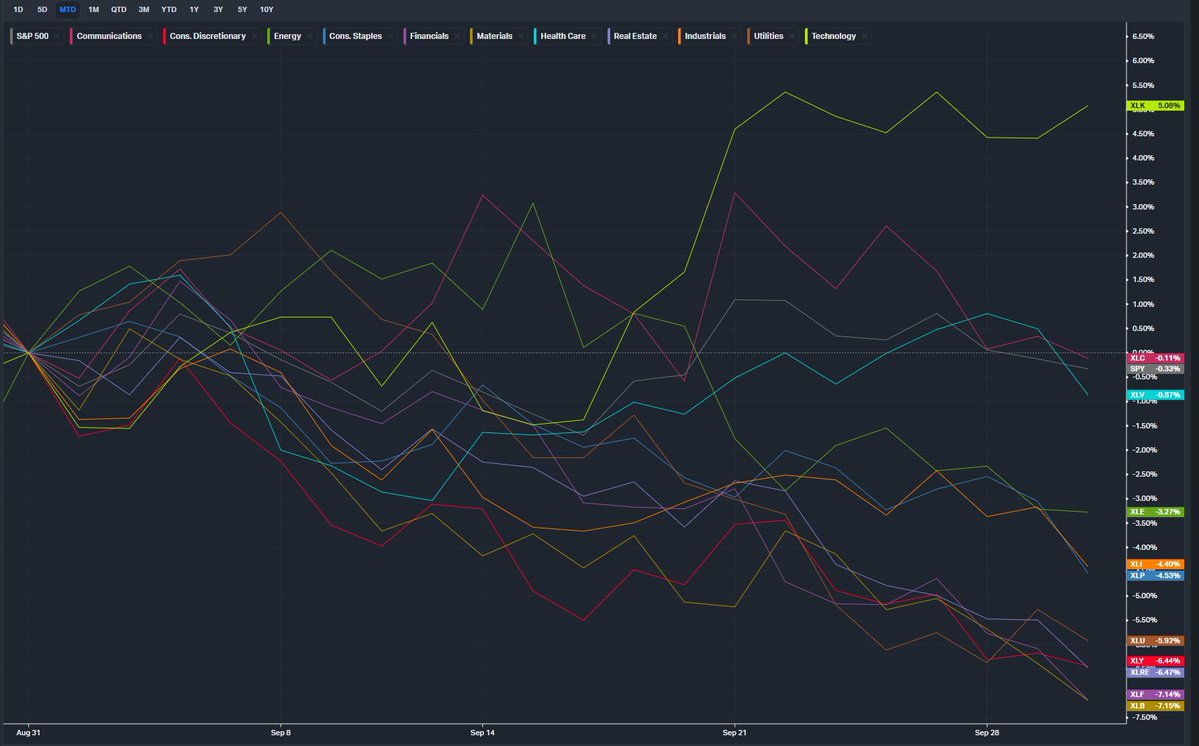This screenshot has height=746, width=1199.
Task: Click the XLU -5.92% price tag
Action: (x=1155, y=641)
